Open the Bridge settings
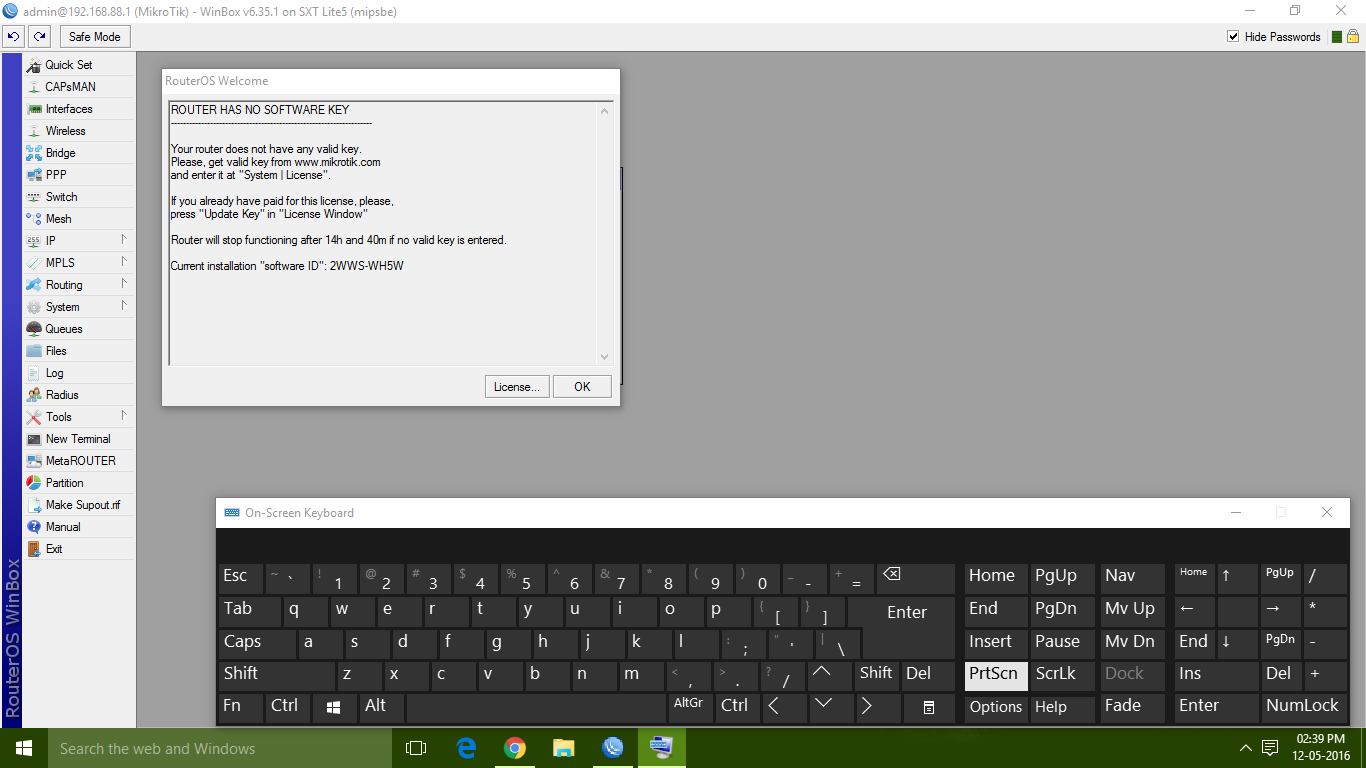Viewport: 1366px width, 768px height. (x=79, y=153)
